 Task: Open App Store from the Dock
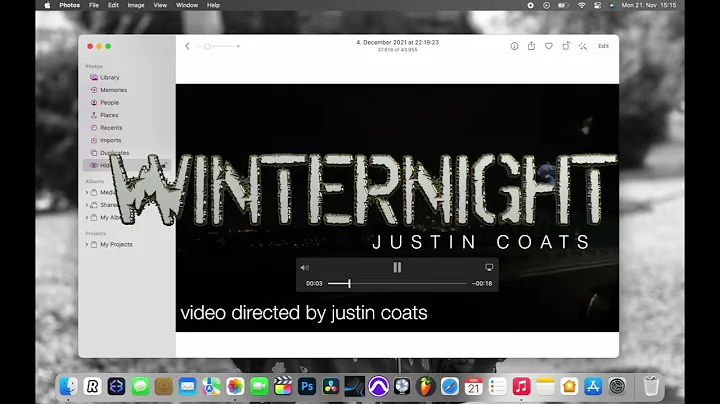(x=593, y=386)
